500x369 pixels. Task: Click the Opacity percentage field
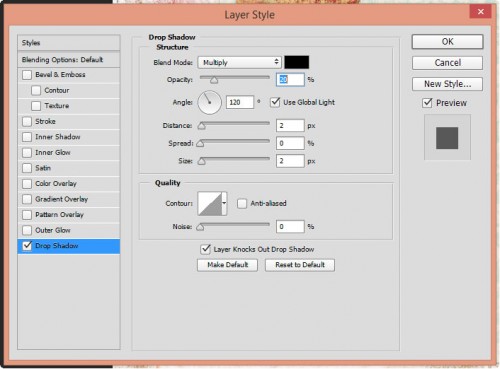[290, 80]
